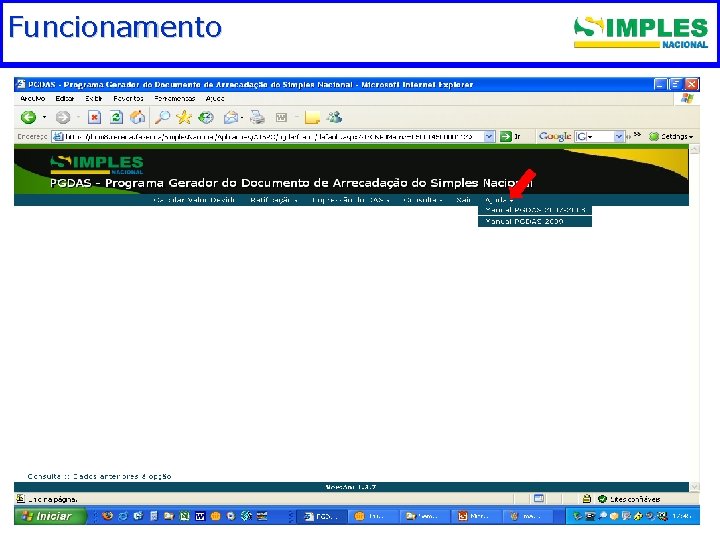Expand the Google search box dropdown arrow
720x540 pixels.
pos(619,136)
